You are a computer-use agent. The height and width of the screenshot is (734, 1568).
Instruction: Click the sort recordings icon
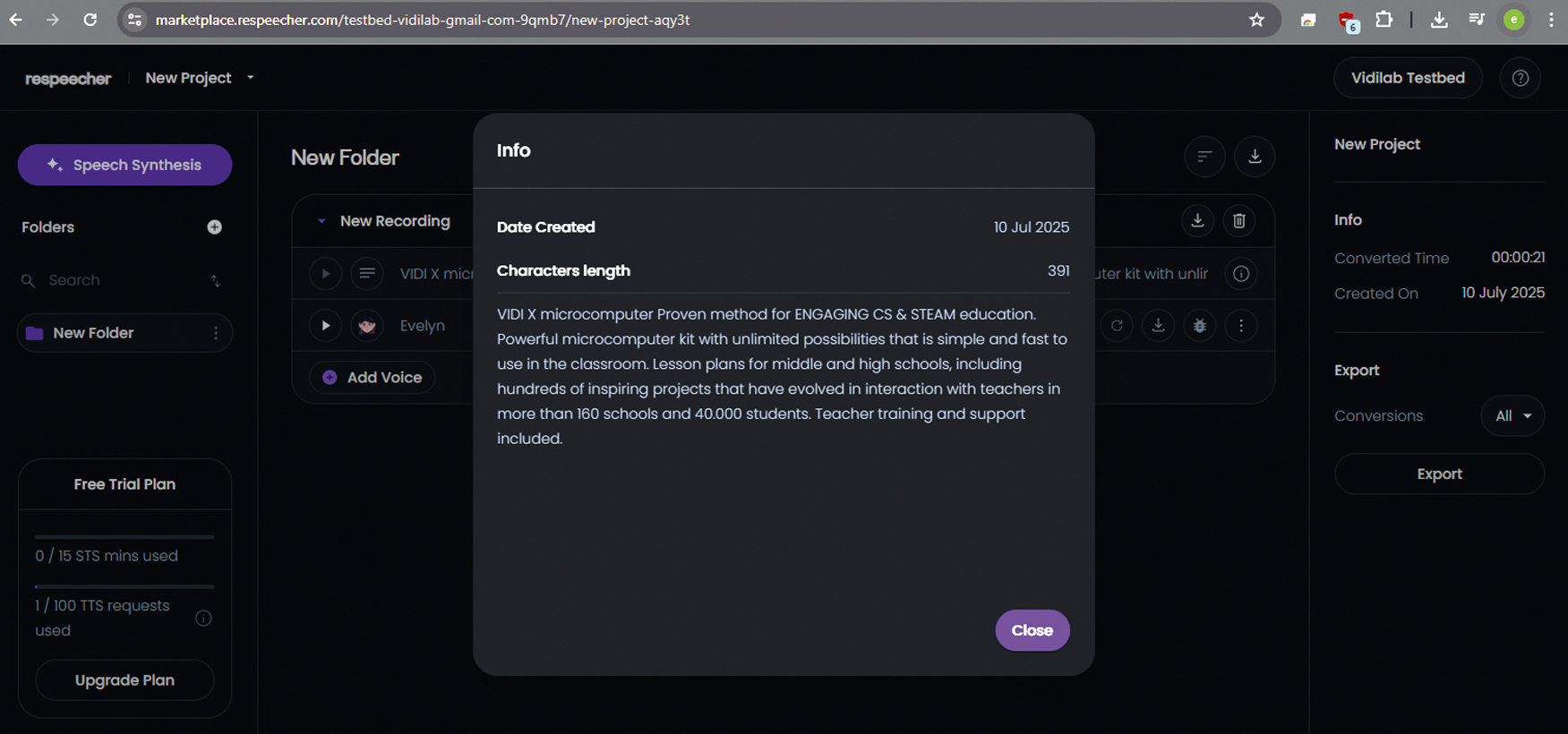(x=1204, y=157)
